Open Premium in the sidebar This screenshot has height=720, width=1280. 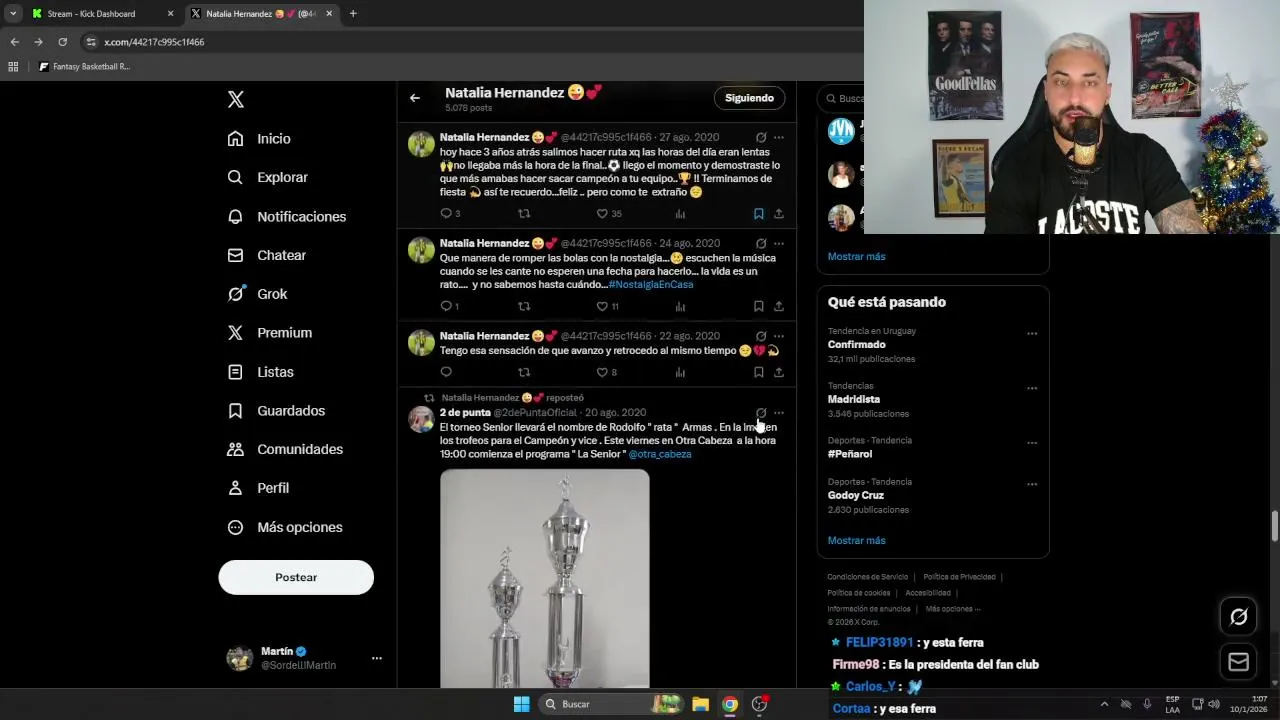(x=269, y=333)
